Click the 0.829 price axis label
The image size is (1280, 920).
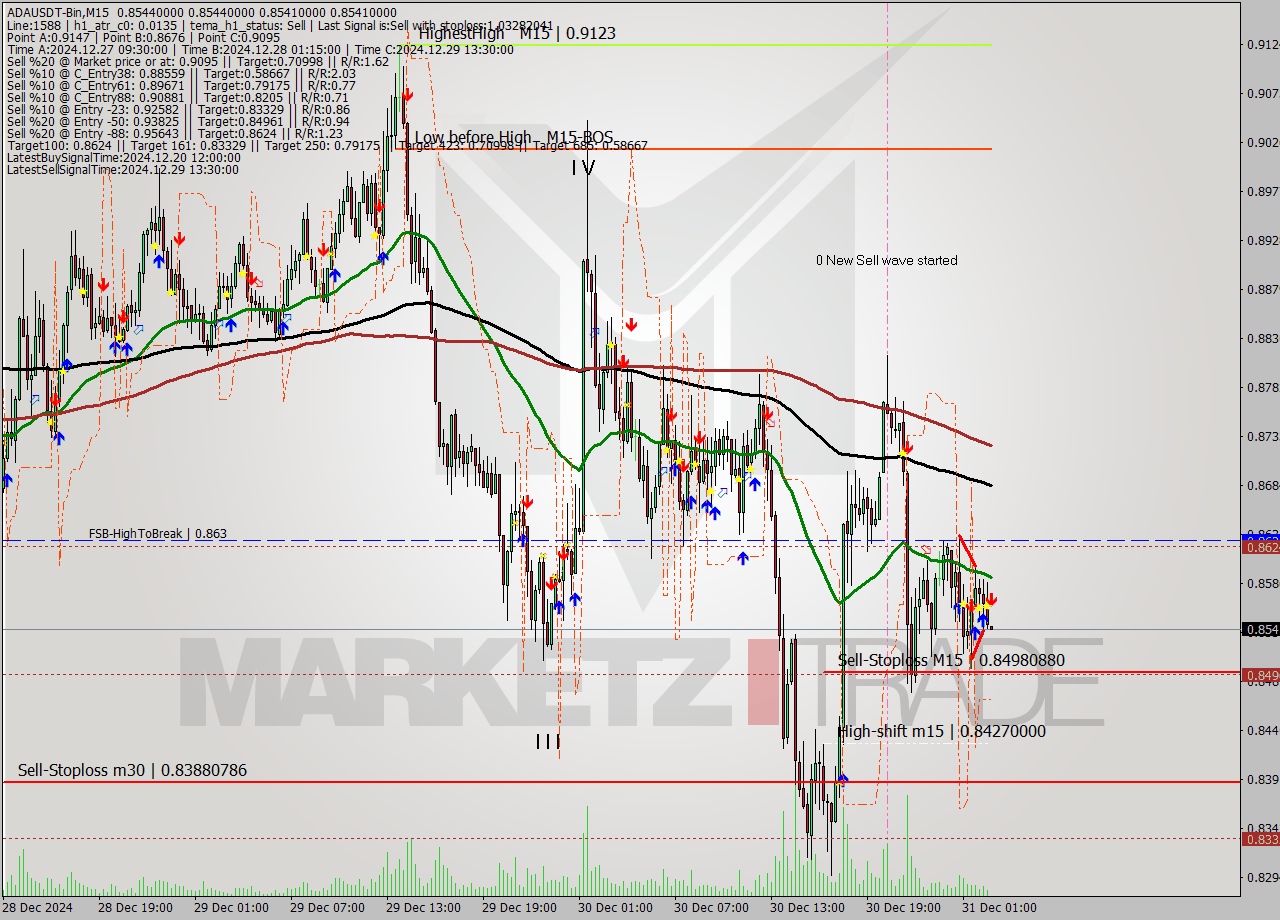click(x=1261, y=877)
